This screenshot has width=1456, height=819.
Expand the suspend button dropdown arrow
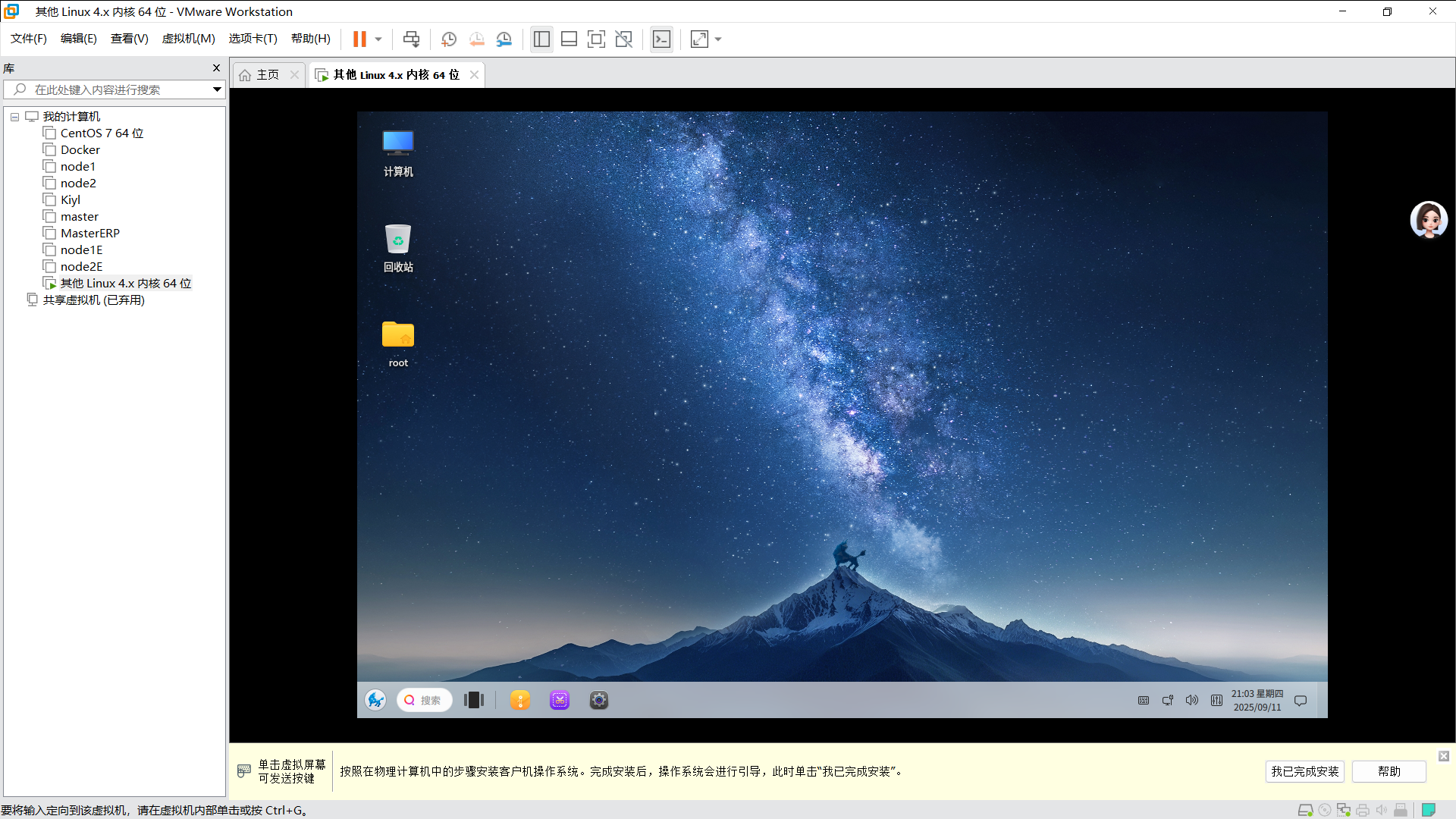pos(377,39)
